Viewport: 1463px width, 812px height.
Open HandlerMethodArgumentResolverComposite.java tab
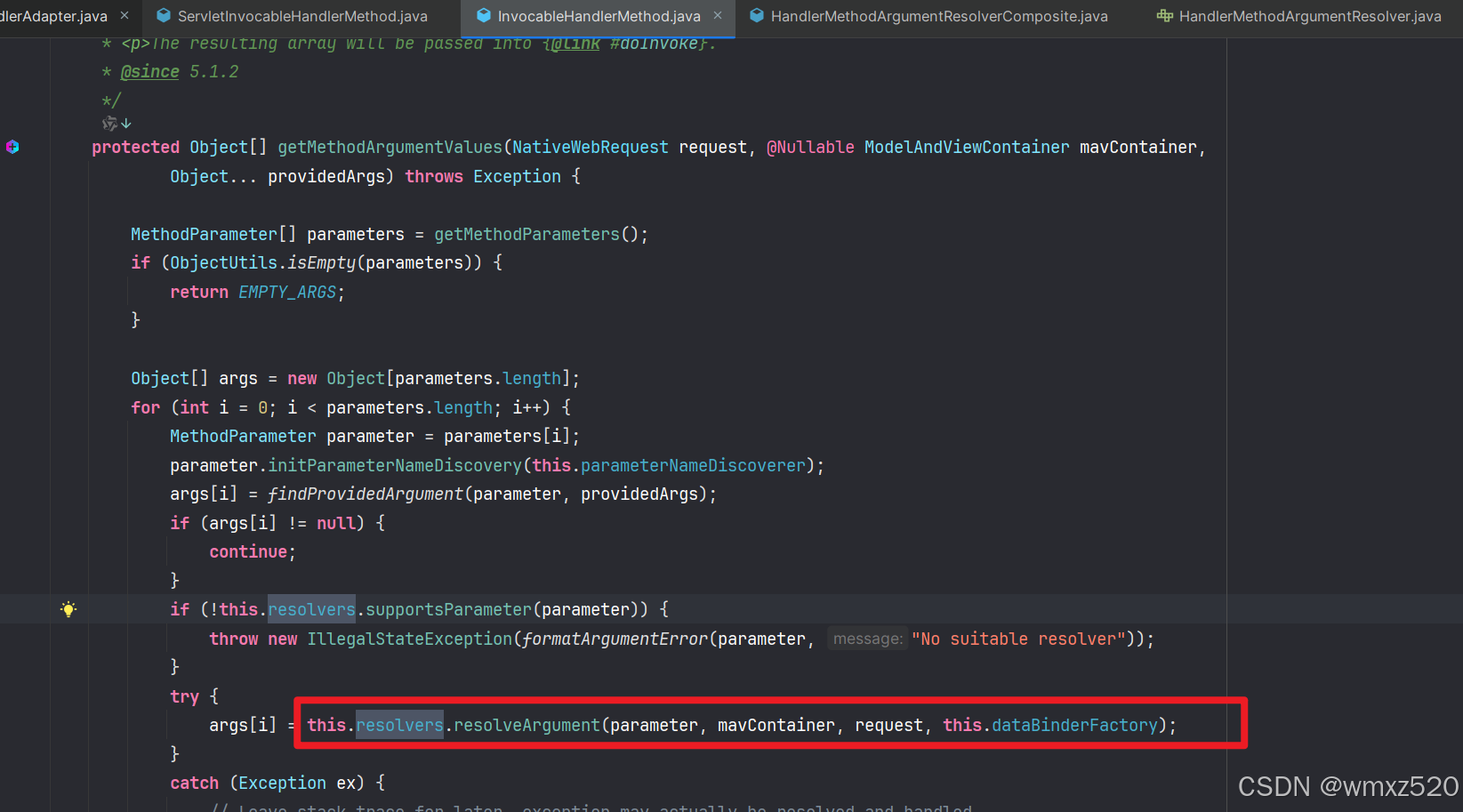point(939,16)
